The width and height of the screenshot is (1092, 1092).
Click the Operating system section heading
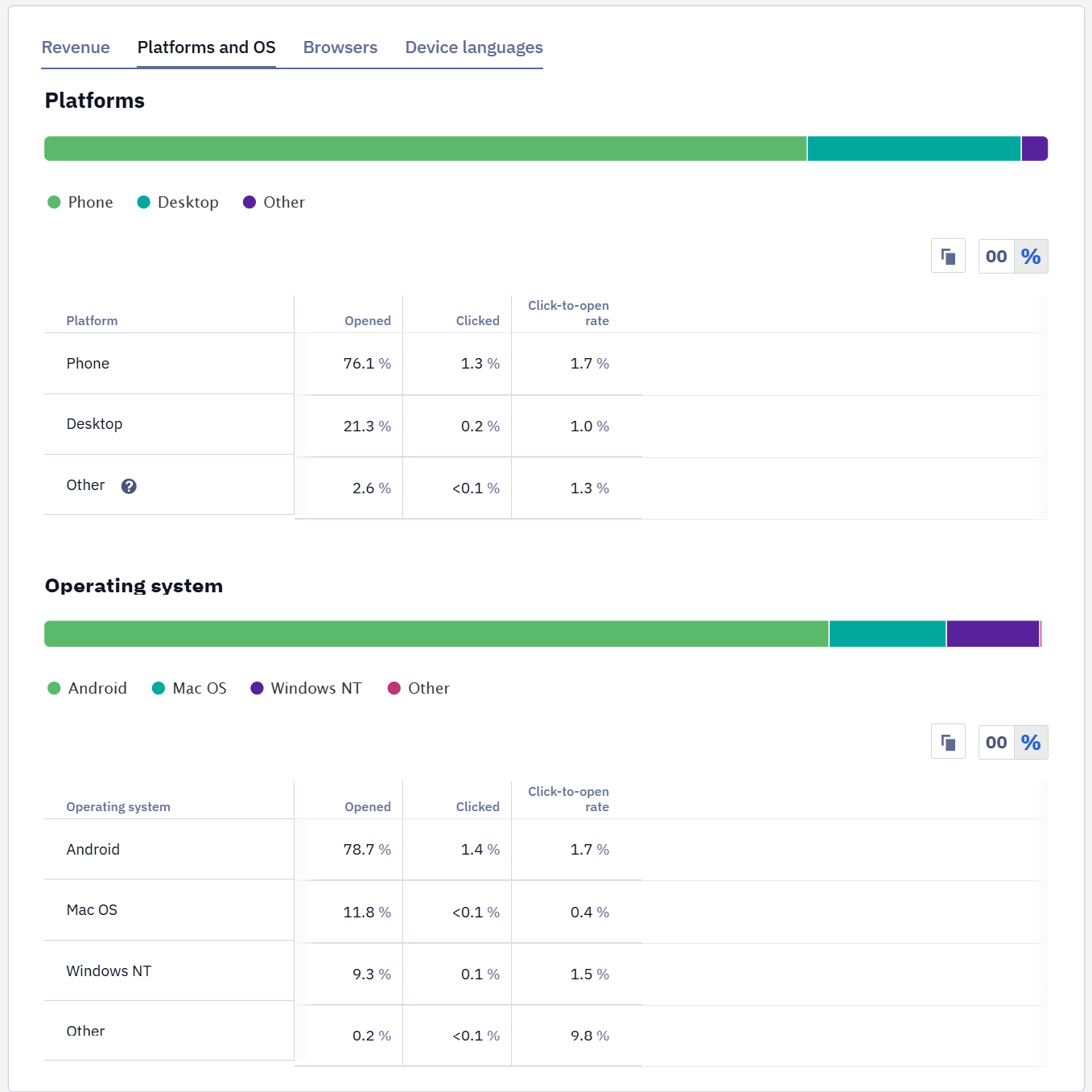pyautogui.click(x=134, y=586)
